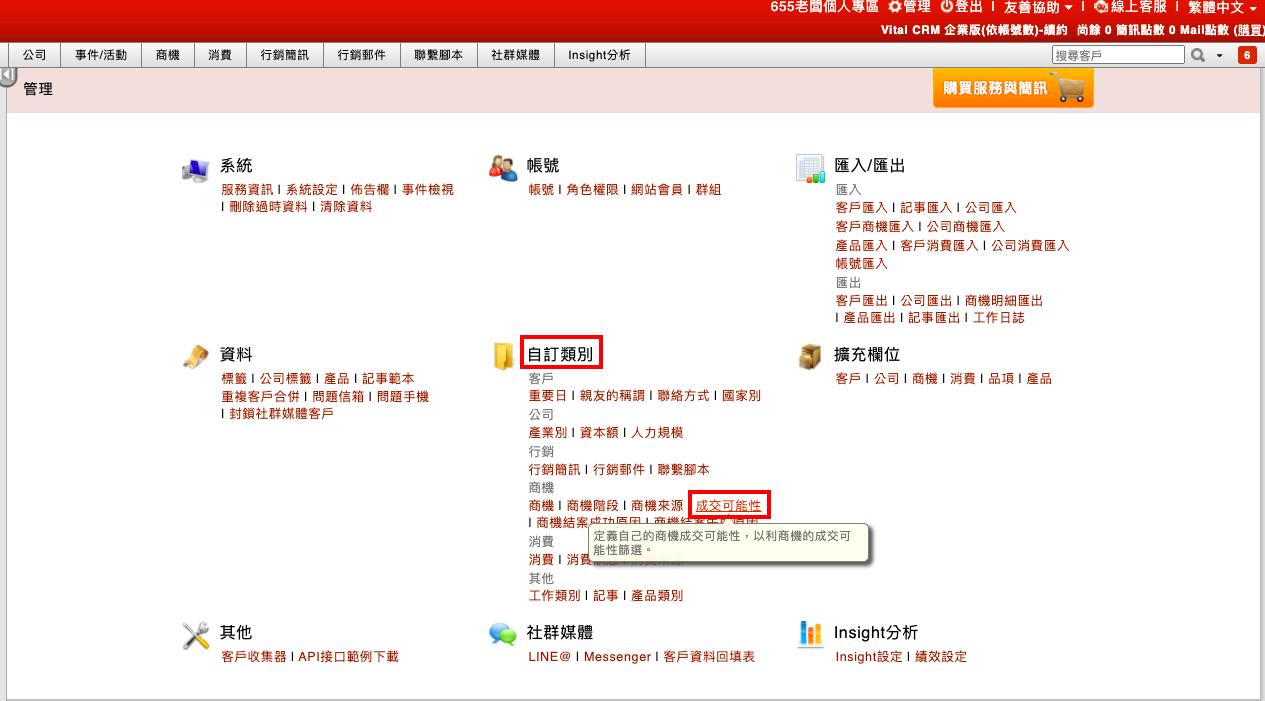This screenshot has height=701, width=1265.
Task: Click the 擴充欄位 box icon
Action: coord(810,356)
